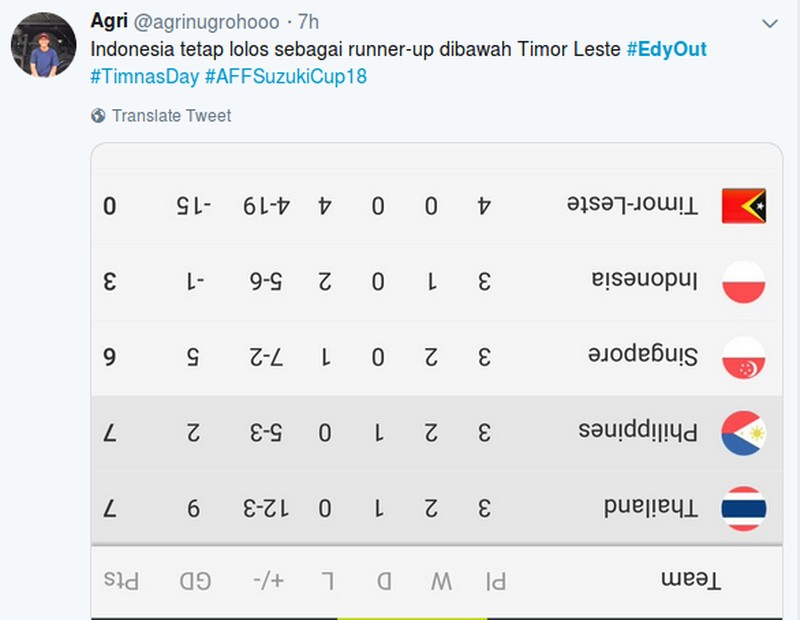Click the Philippines row in the standings

pyautogui.click(x=437, y=433)
